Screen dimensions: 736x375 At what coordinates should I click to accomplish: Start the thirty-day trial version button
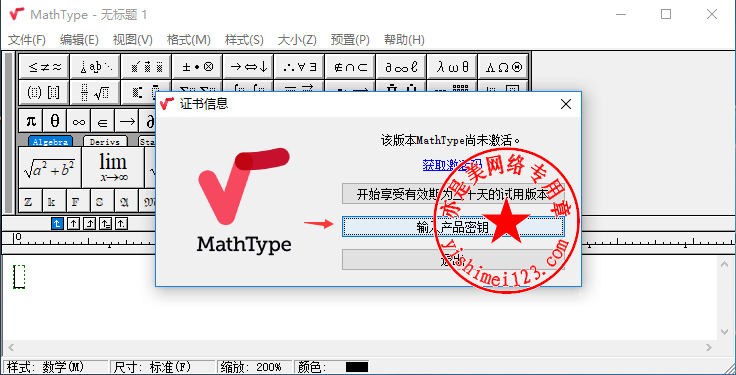tap(453, 194)
